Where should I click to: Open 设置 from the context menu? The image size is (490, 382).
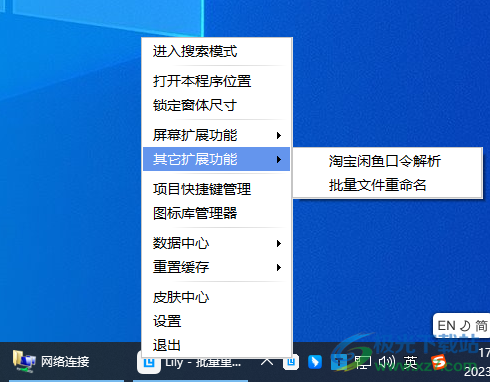217,321
